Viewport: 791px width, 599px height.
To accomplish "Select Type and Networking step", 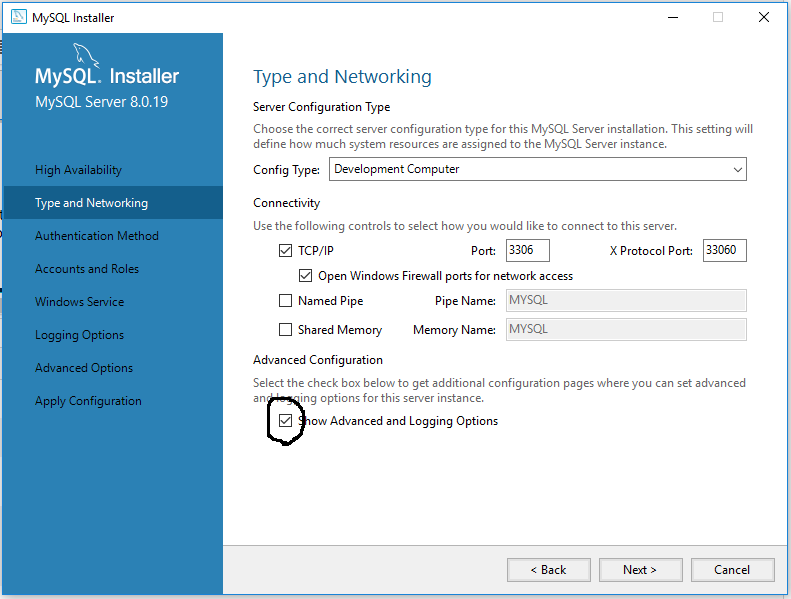I will pyautogui.click(x=112, y=203).
